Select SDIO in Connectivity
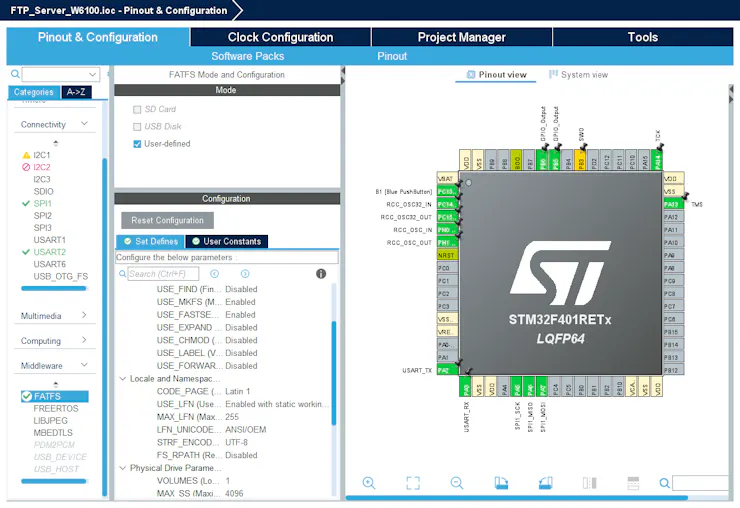This screenshot has width=740, height=508. 43,192
